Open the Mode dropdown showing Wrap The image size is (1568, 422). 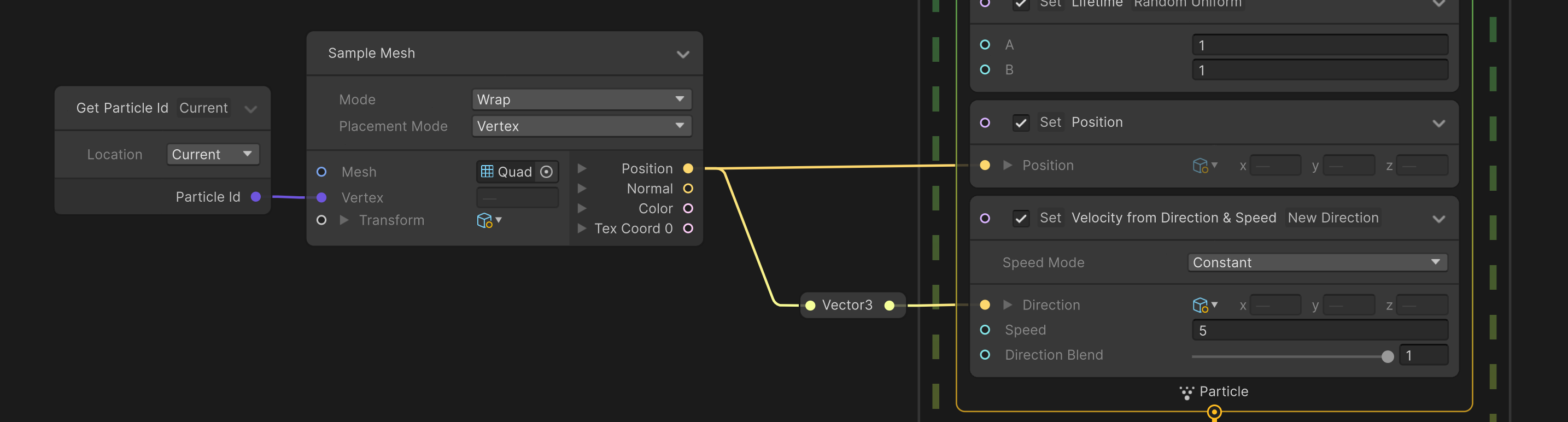click(x=581, y=99)
